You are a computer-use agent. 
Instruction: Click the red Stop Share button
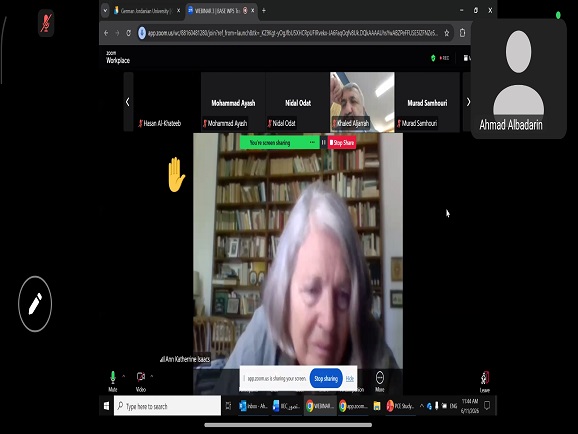click(342, 143)
